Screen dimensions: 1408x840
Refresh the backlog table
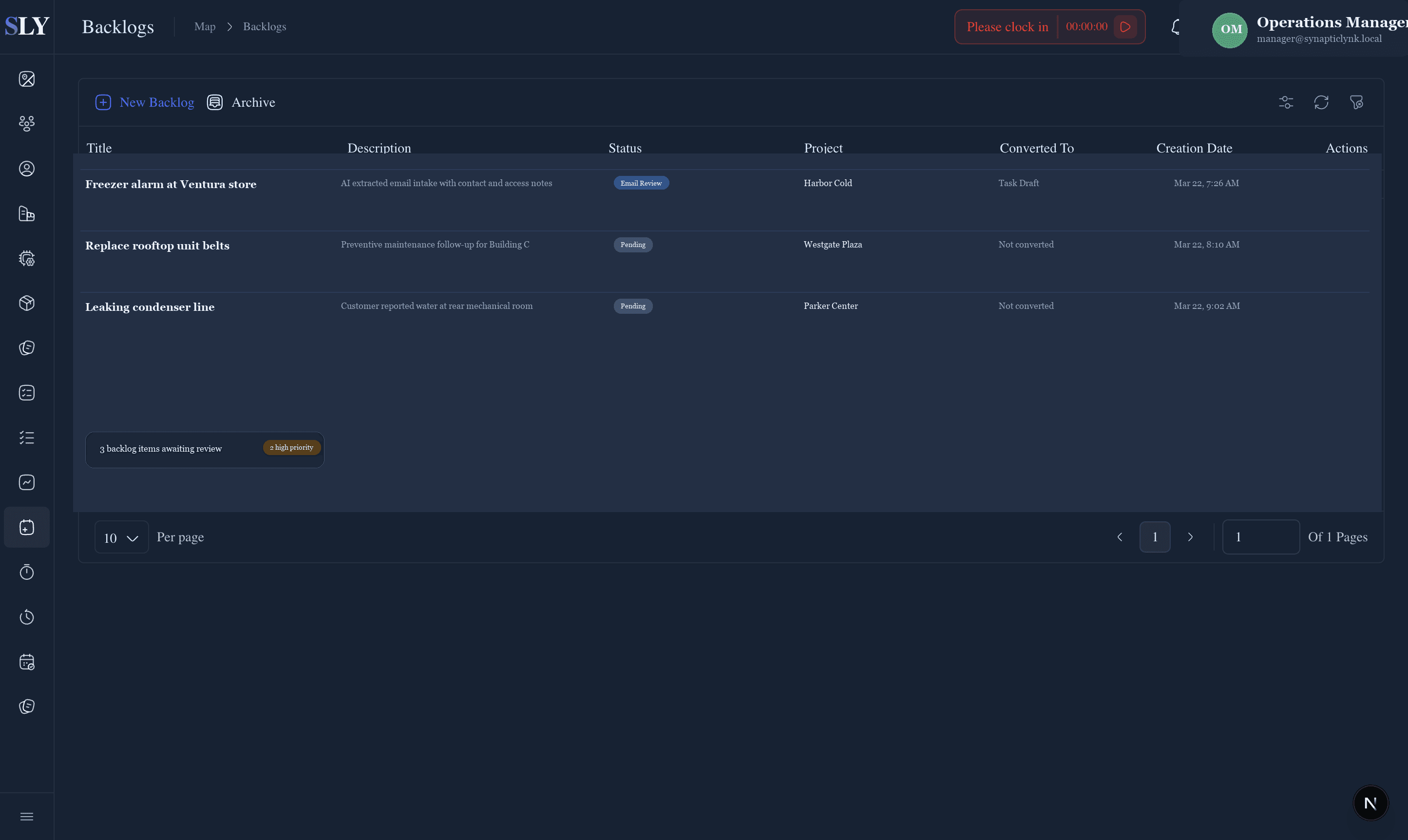pyautogui.click(x=1321, y=102)
